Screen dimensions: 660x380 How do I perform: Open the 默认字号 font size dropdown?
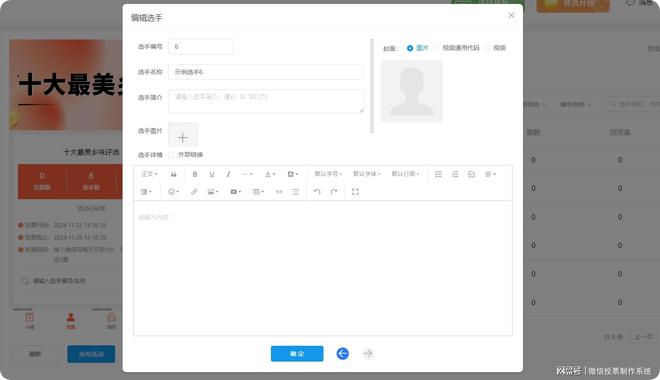[328, 174]
